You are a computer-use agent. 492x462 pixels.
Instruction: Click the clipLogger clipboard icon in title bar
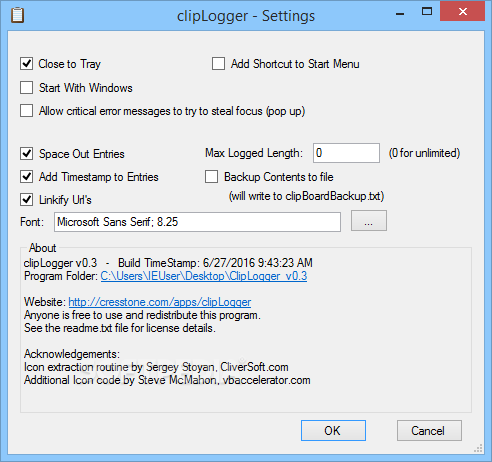click(17, 16)
